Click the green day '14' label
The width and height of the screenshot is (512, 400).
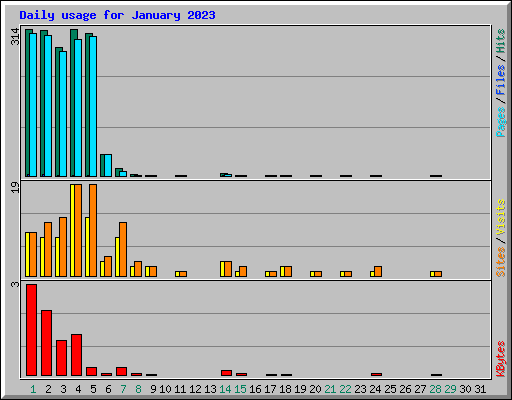[x=225, y=389]
